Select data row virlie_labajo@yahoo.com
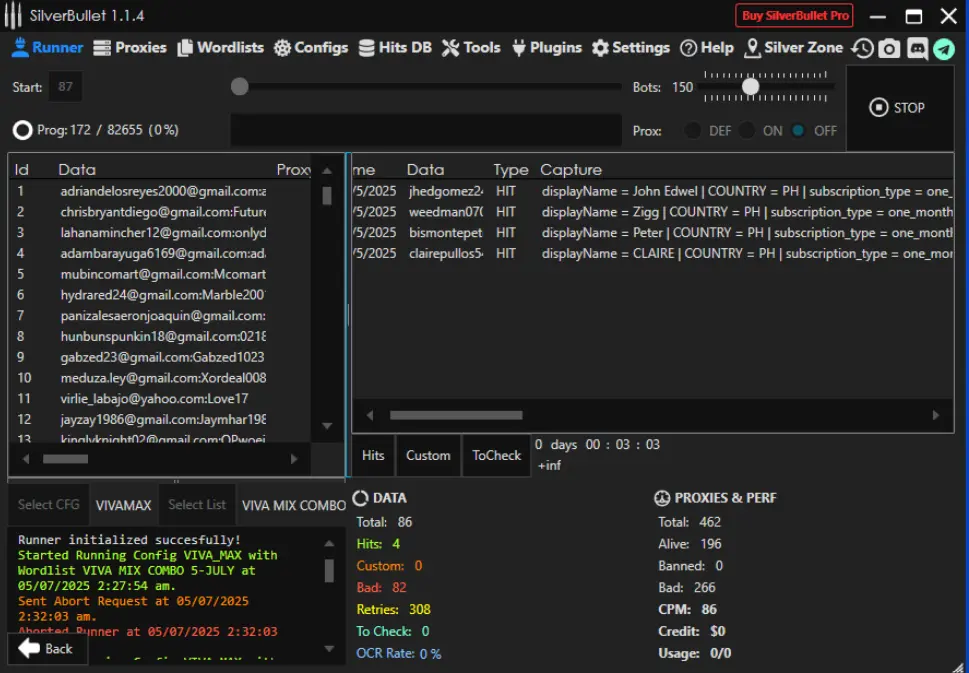This screenshot has height=673, width=969. pyautogui.click(x=159, y=399)
